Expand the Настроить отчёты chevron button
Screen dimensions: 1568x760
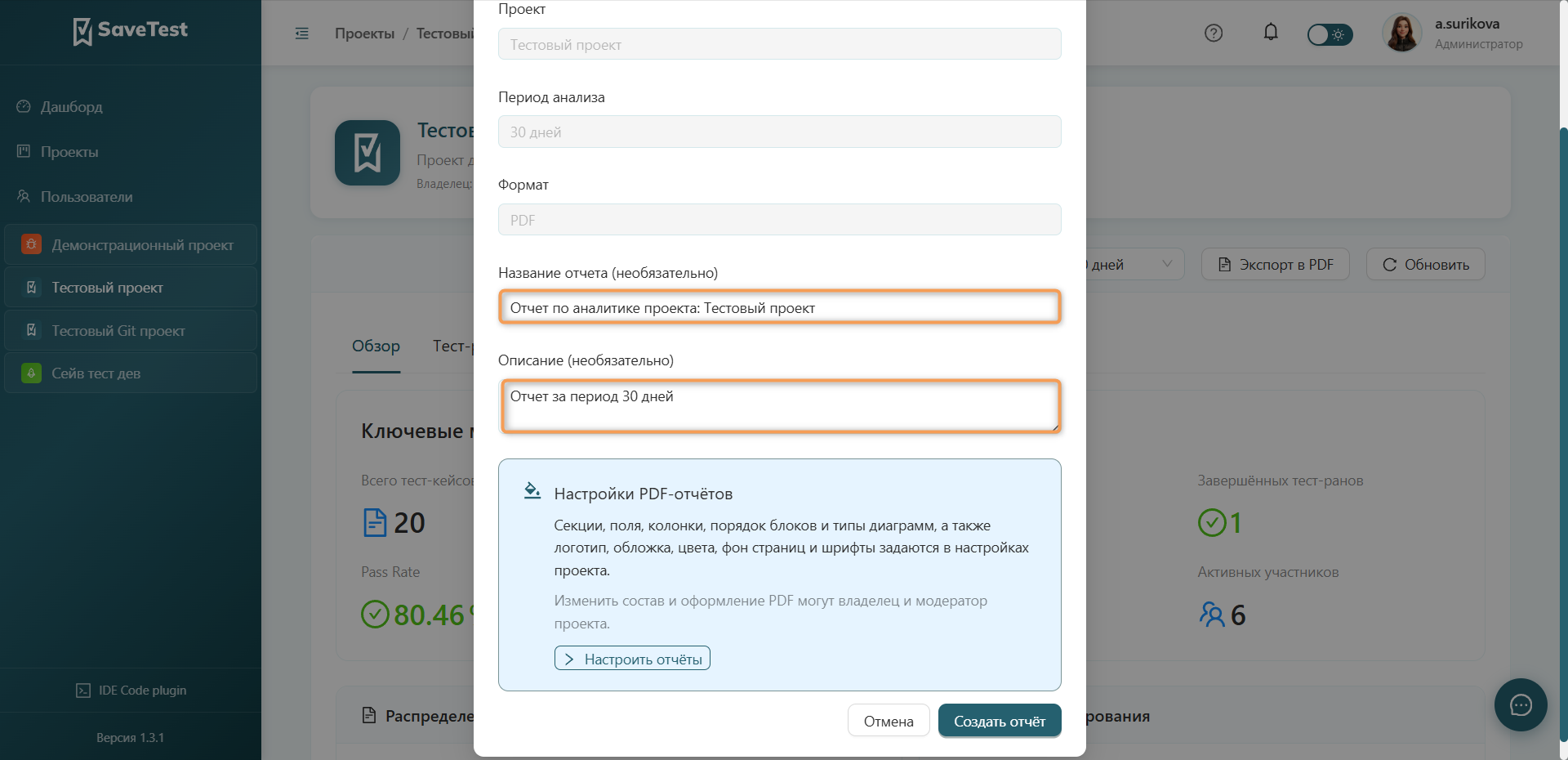coord(632,659)
